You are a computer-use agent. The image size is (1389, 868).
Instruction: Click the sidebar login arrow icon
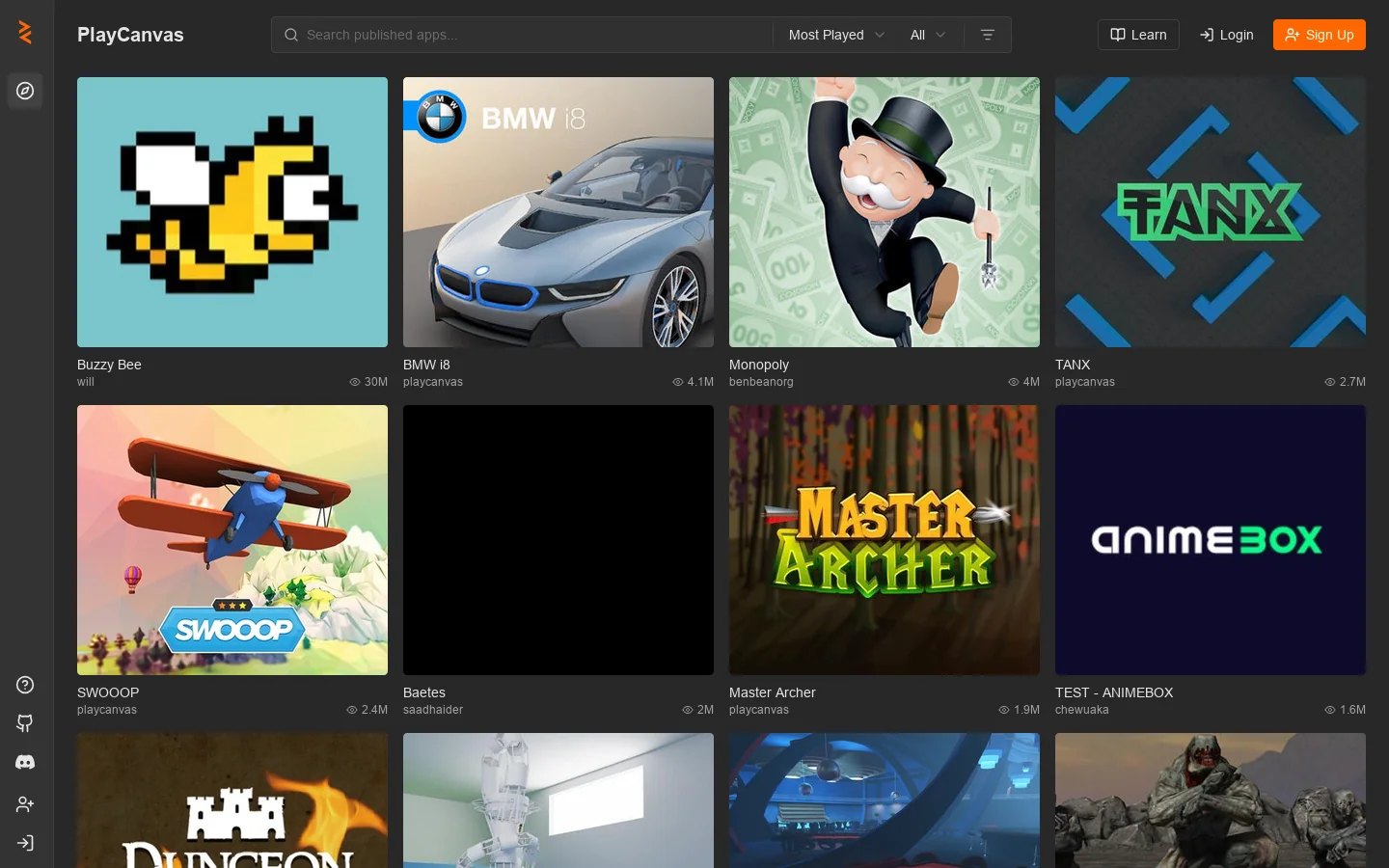[25, 843]
